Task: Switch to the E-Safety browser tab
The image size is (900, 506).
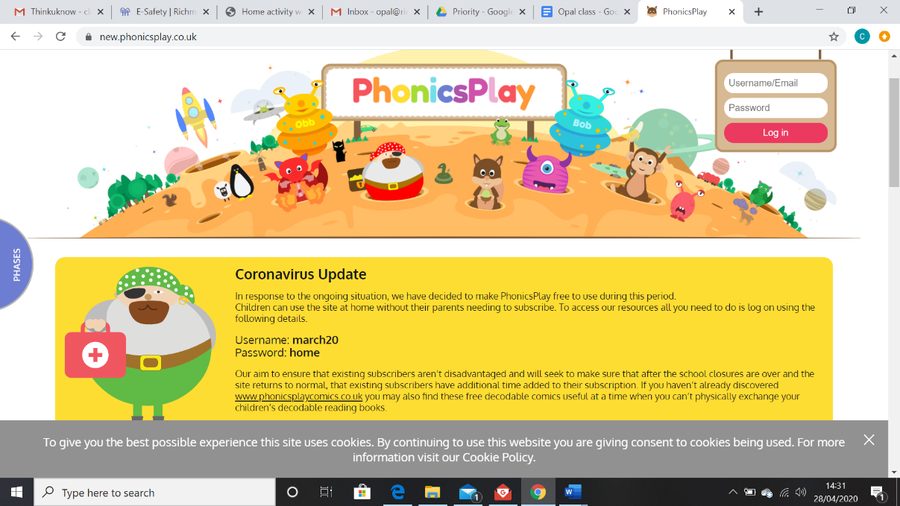Action: click(x=164, y=11)
